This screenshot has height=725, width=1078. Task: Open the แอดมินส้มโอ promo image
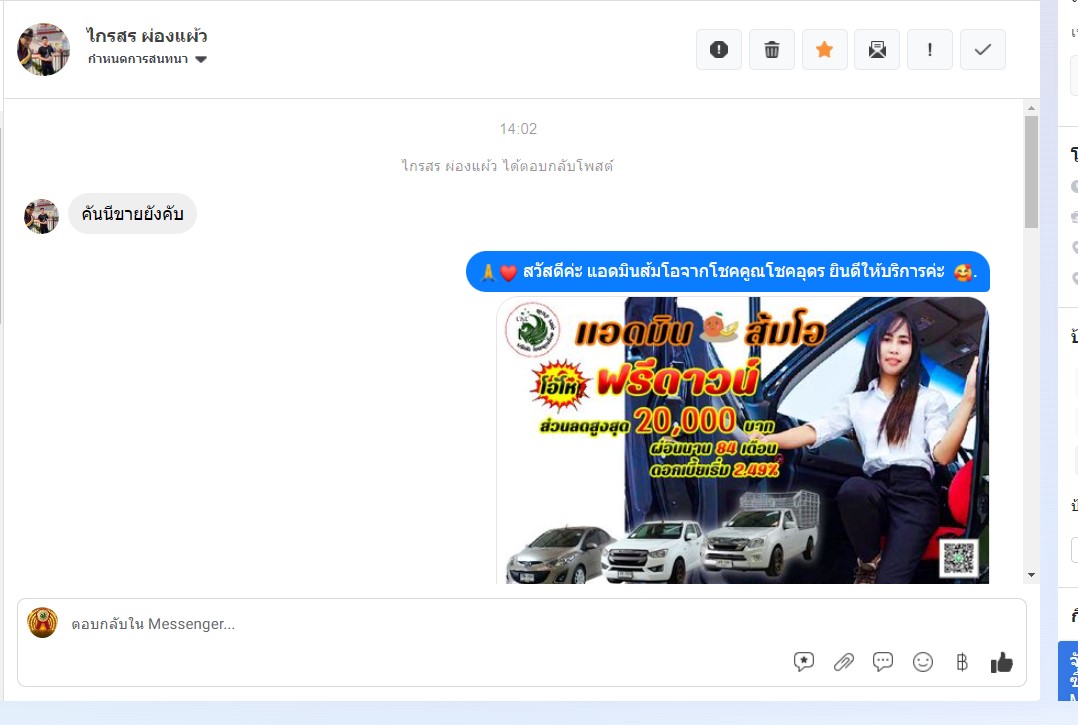tap(742, 440)
